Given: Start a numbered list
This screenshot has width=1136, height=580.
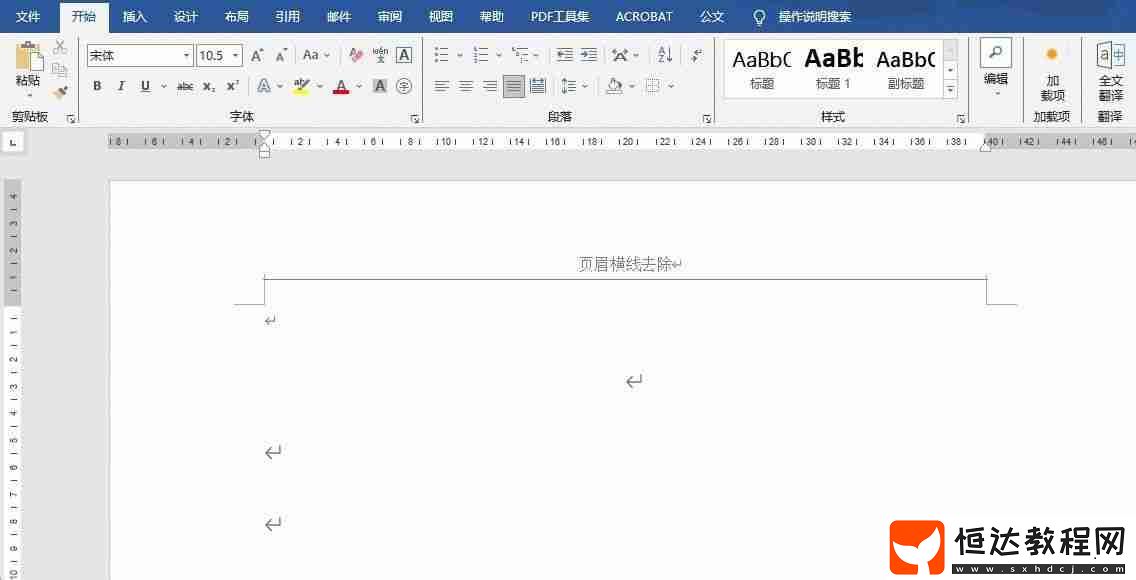Looking at the screenshot, I should tap(480, 55).
